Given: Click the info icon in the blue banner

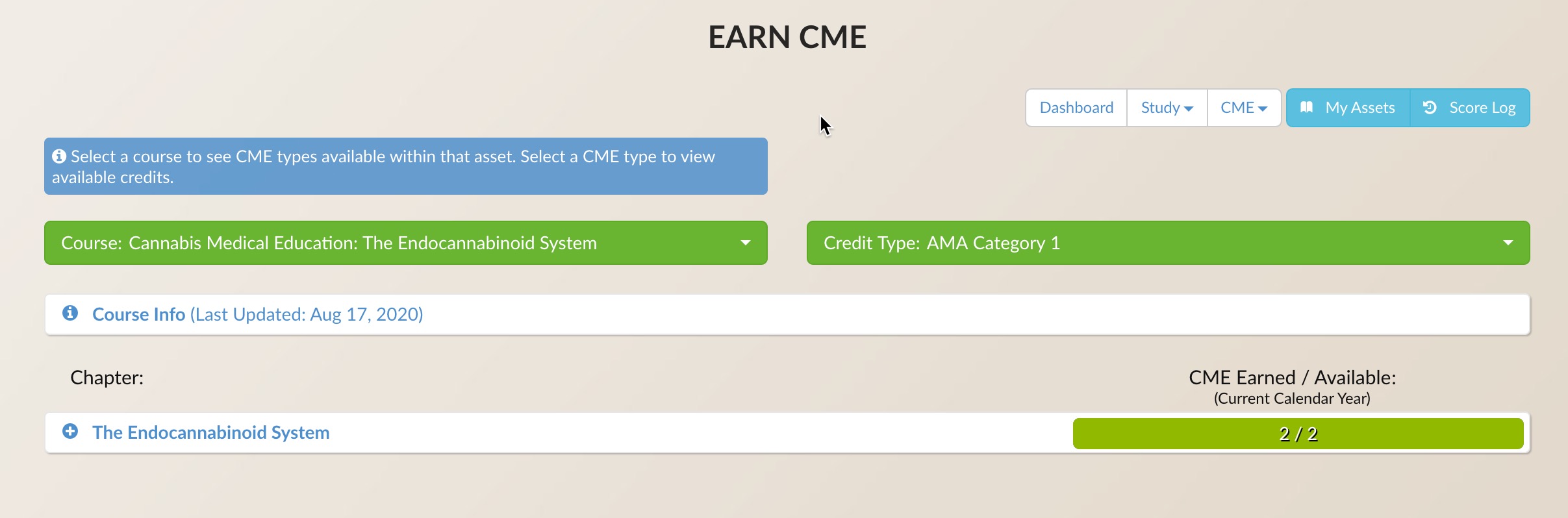Looking at the screenshot, I should point(59,156).
